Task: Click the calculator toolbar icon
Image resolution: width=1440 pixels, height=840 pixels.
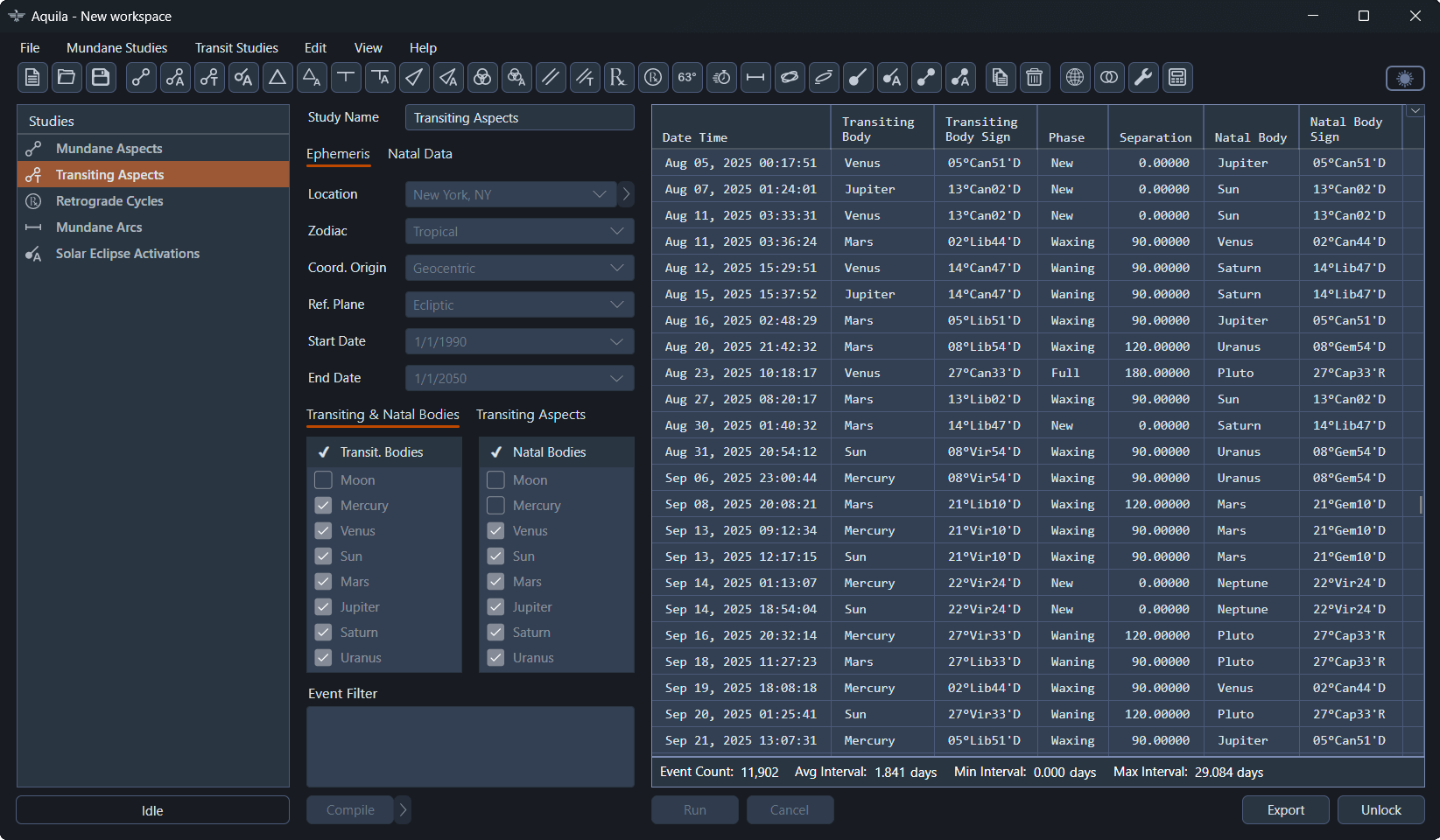Action: coord(1177,78)
